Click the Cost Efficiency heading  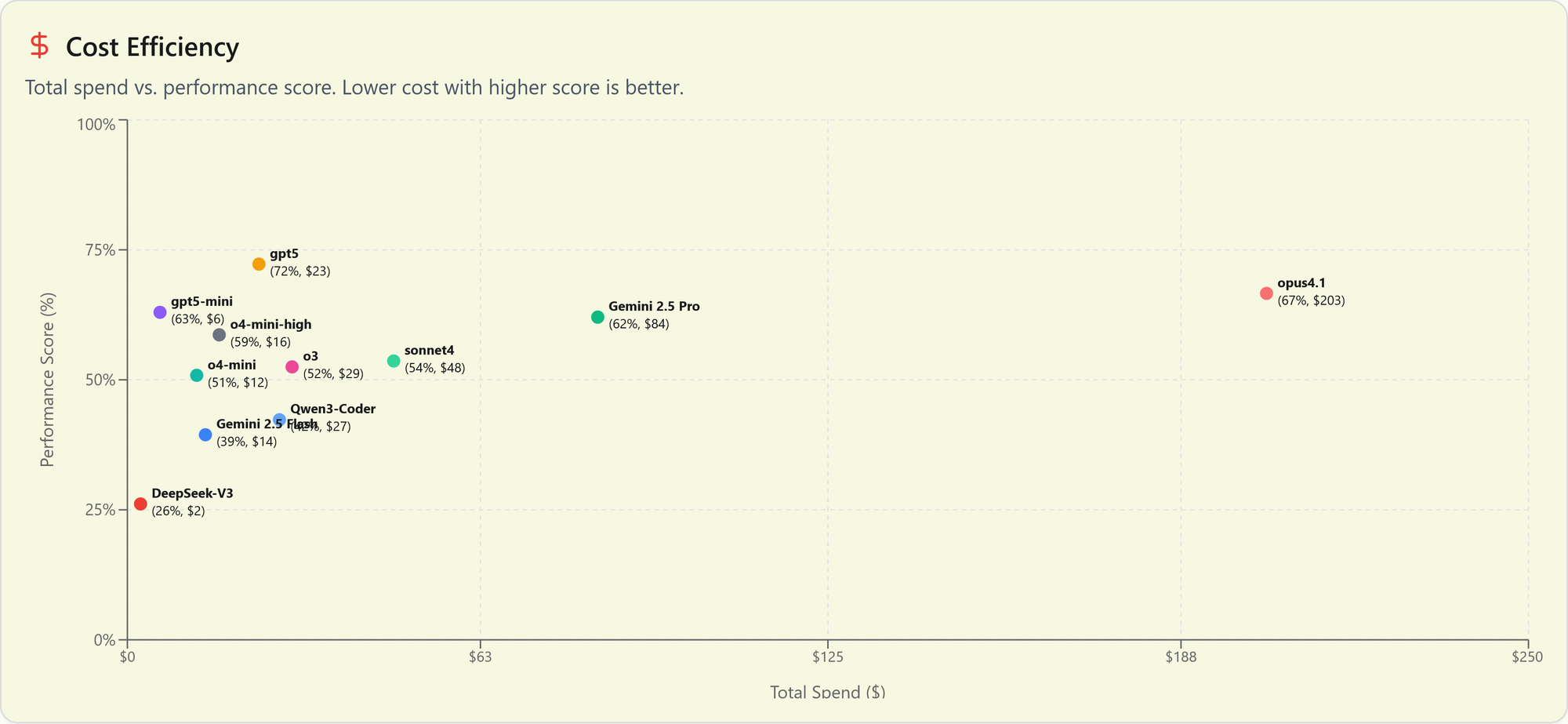pos(152,47)
